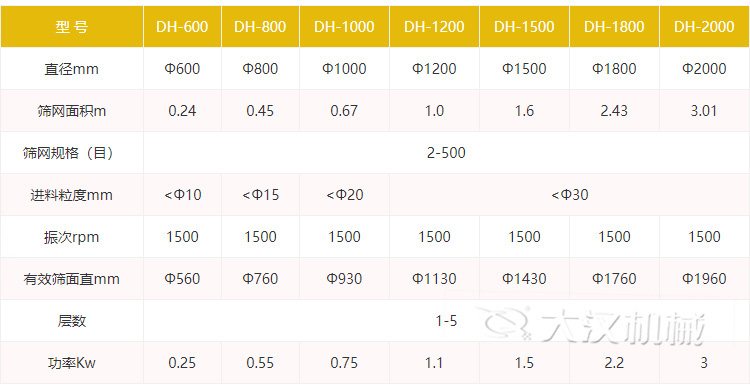750x387 pixels.
Task: Select the DH-800 column header
Action: (261, 26)
